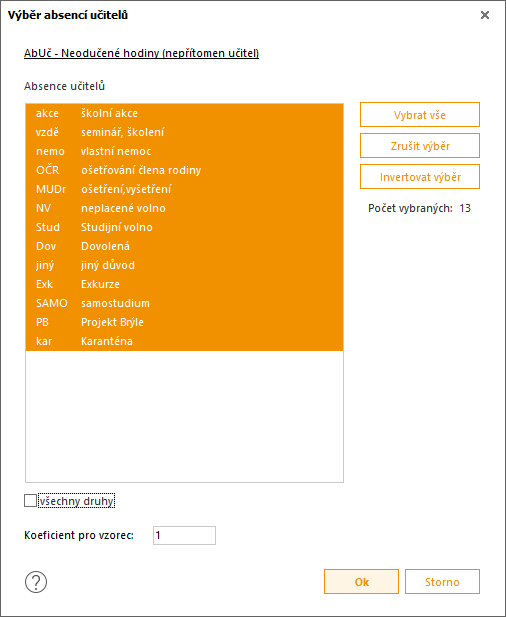Screen dimensions: 506x617
Task: Pick the 'Projekt Brýle' entry
Action: [184, 322]
